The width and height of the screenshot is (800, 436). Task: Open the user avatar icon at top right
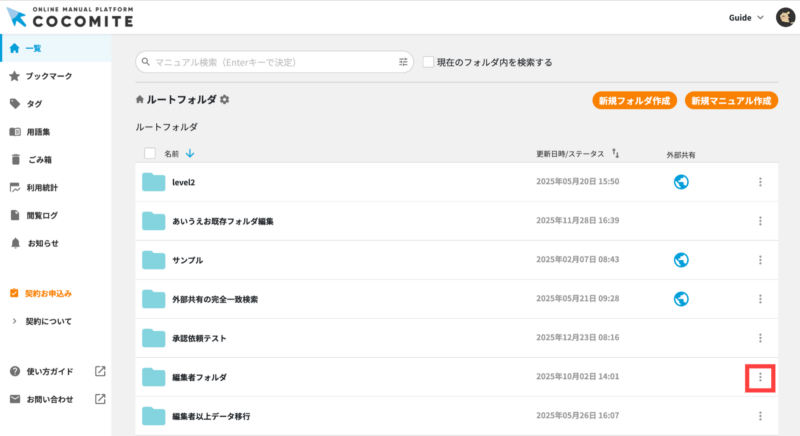[x=786, y=17]
